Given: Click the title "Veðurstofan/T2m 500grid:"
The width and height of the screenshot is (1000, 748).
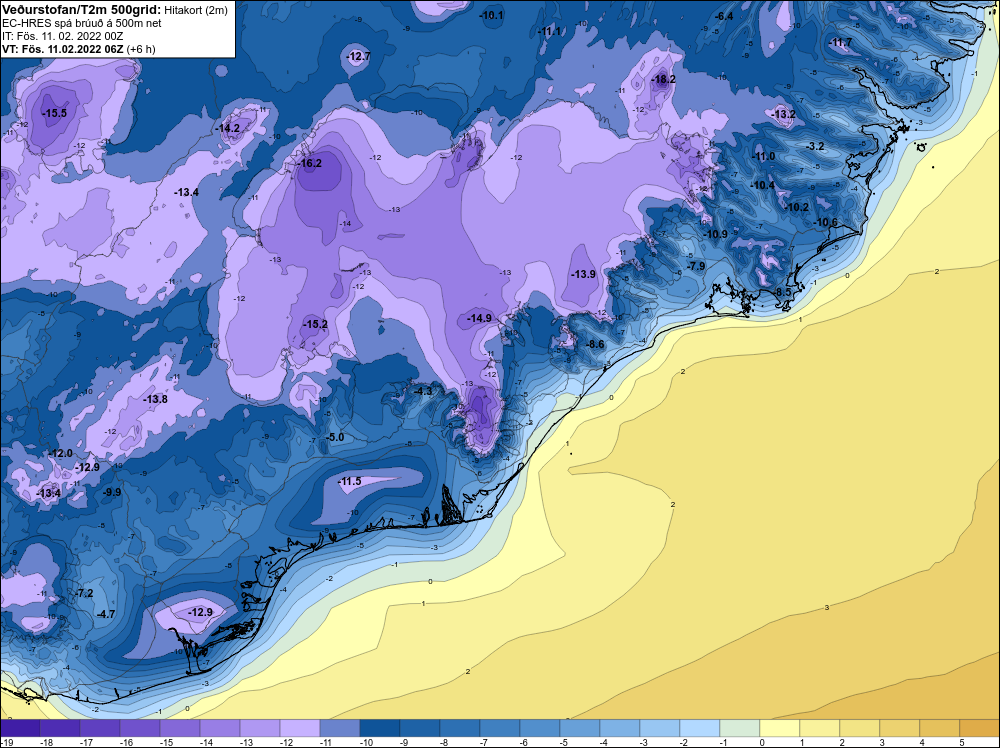Looking at the screenshot, I should click(82, 8).
